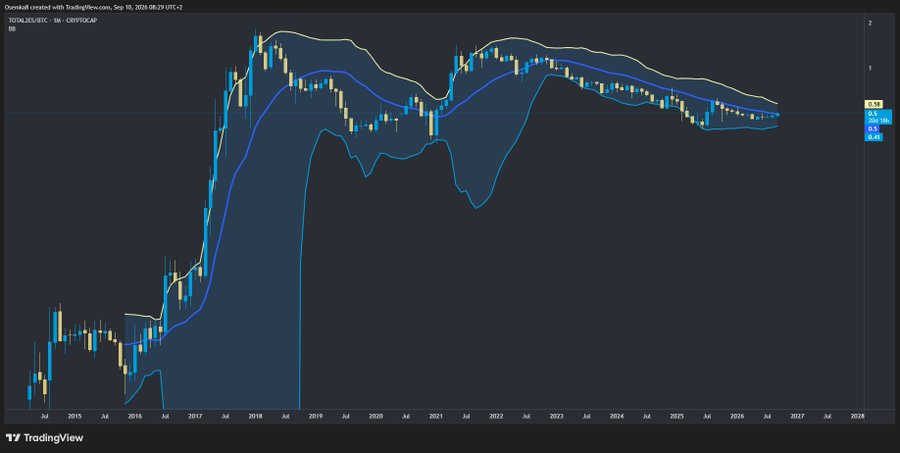
Task: Click the 2022 label on time axis
Action: 496,415
